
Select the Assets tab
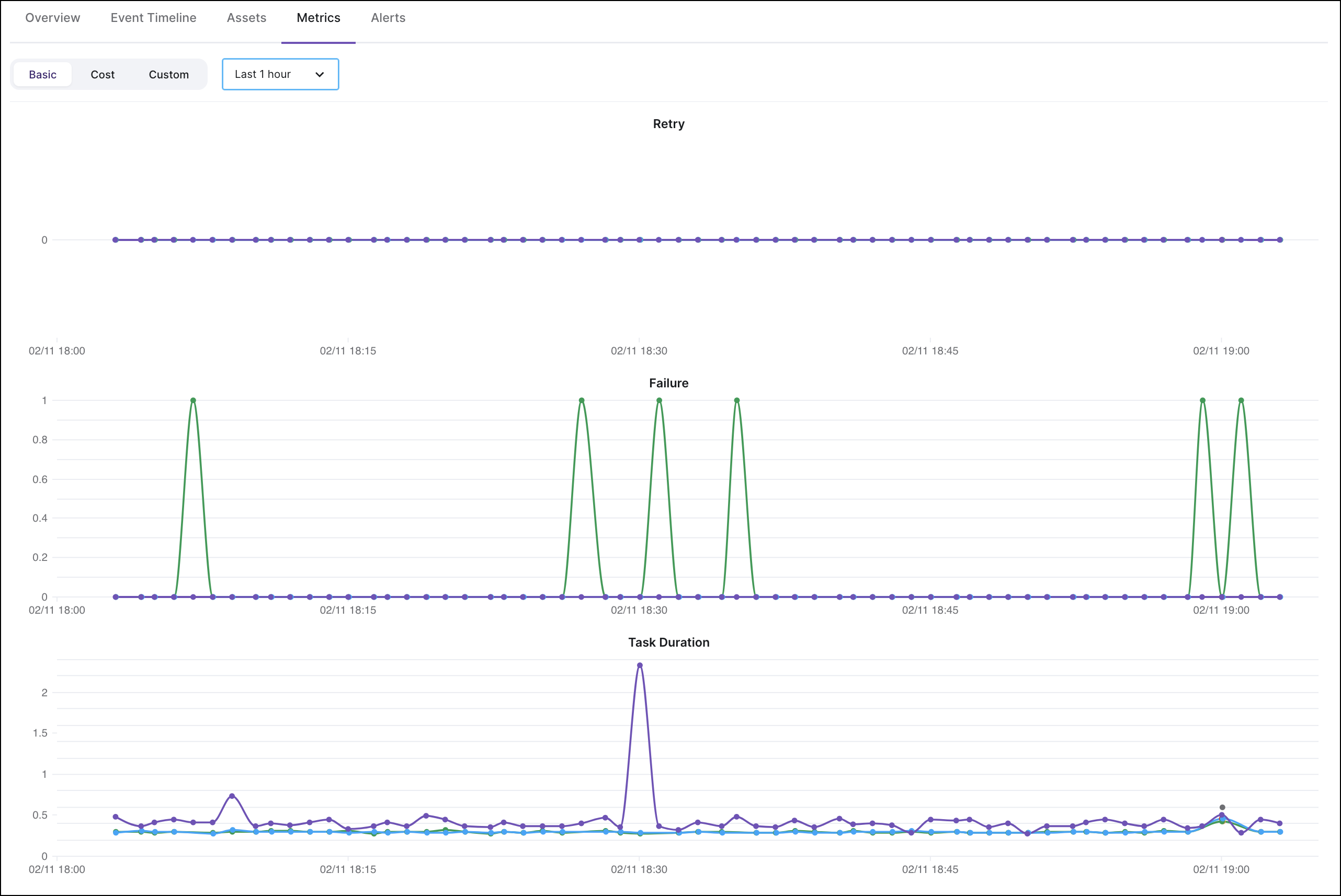pos(246,18)
